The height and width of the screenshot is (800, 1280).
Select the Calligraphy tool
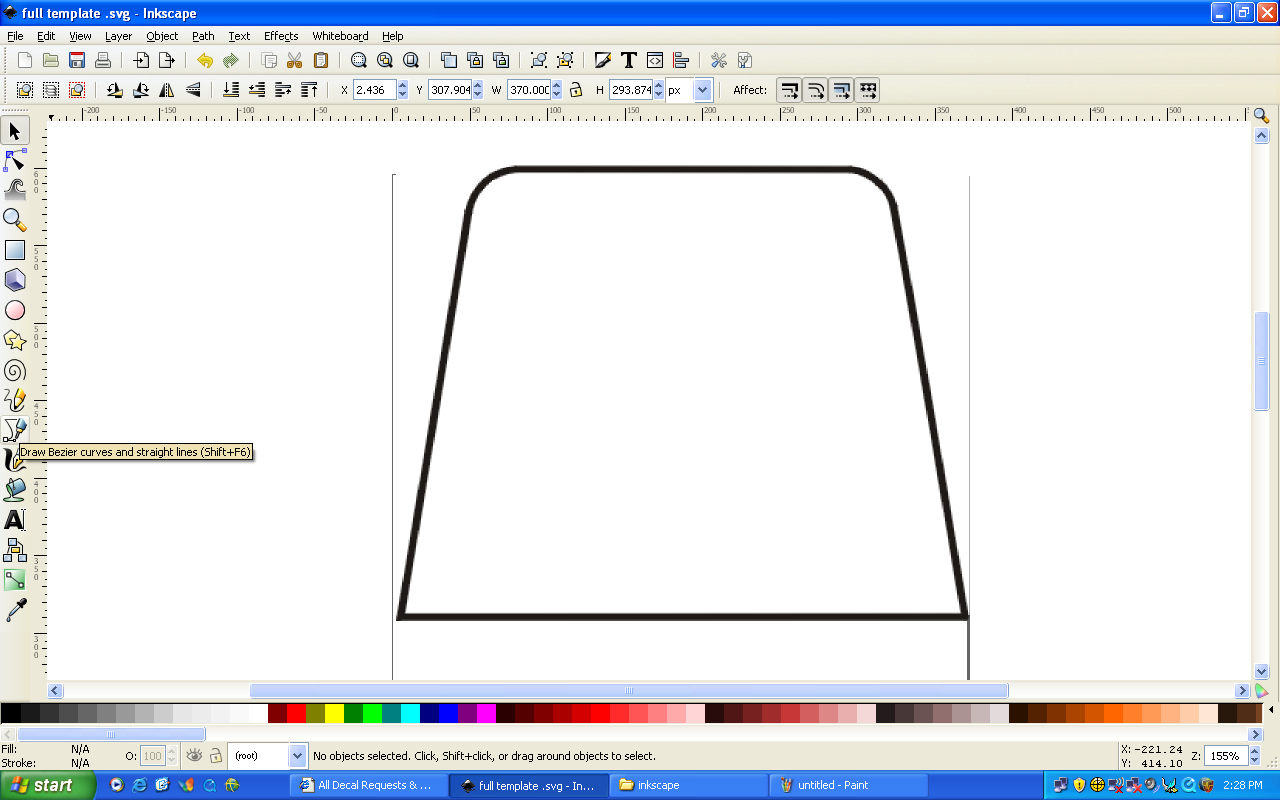(x=15, y=460)
